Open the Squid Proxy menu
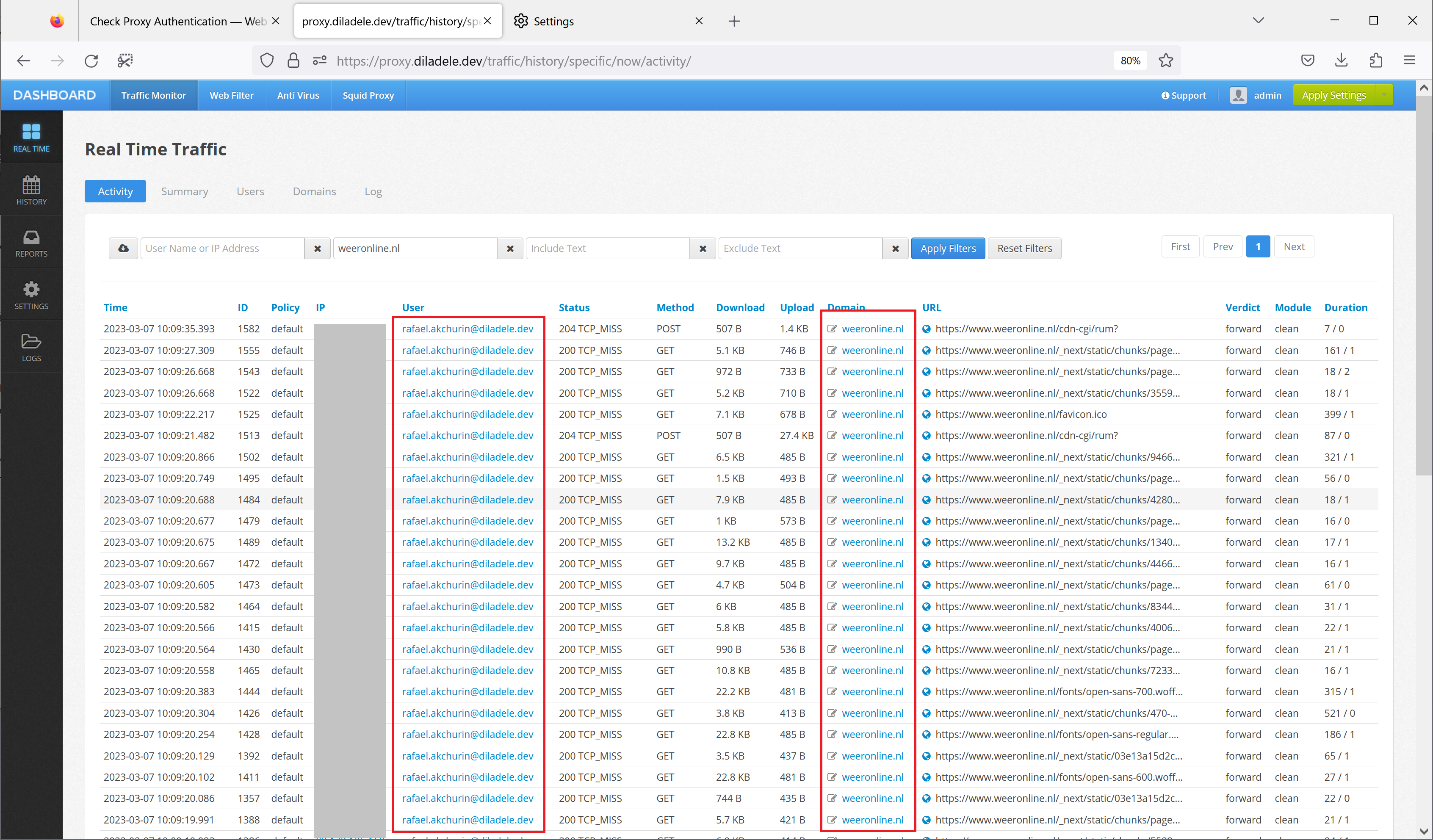The height and width of the screenshot is (840, 1433). pos(368,95)
